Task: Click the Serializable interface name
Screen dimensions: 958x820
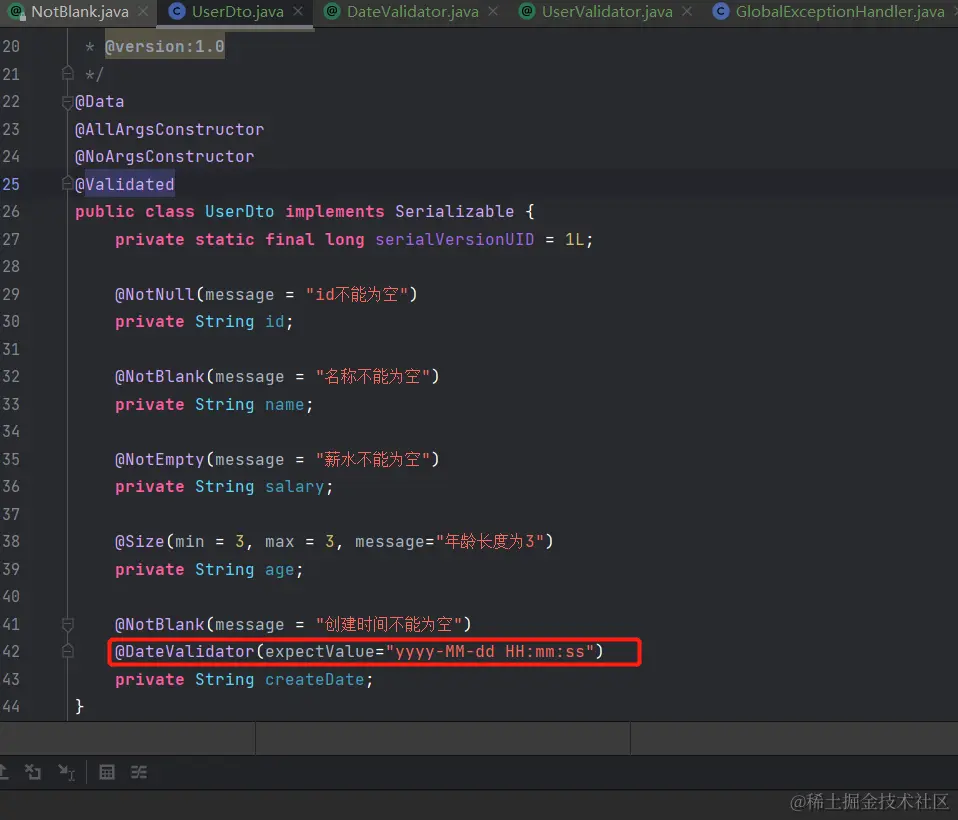Action: pos(454,211)
